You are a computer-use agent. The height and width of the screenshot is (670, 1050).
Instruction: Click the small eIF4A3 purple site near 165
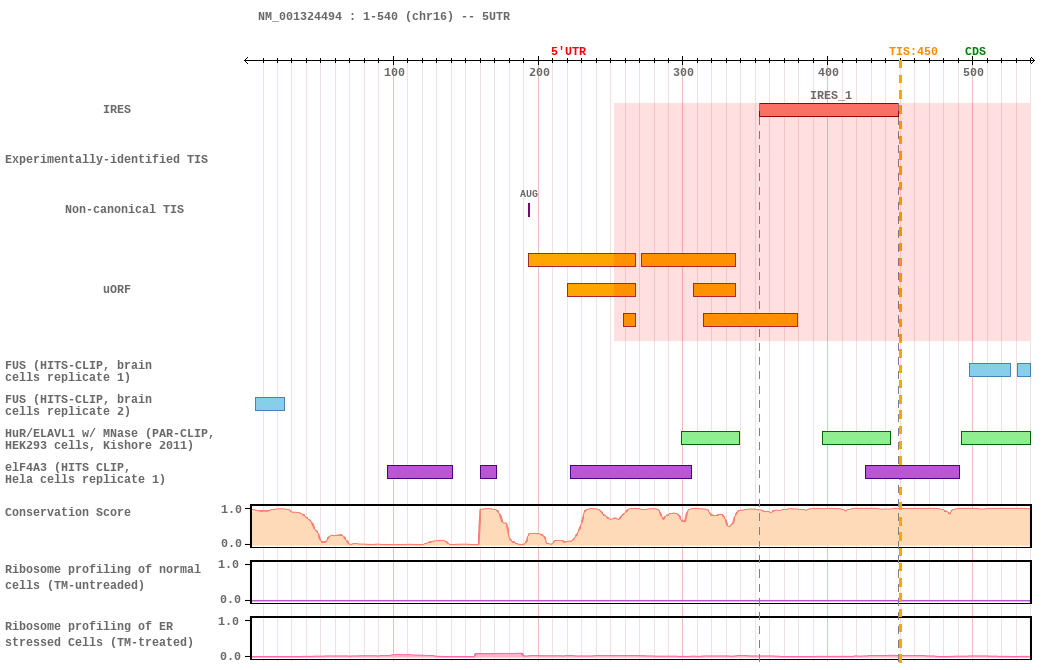click(x=489, y=472)
